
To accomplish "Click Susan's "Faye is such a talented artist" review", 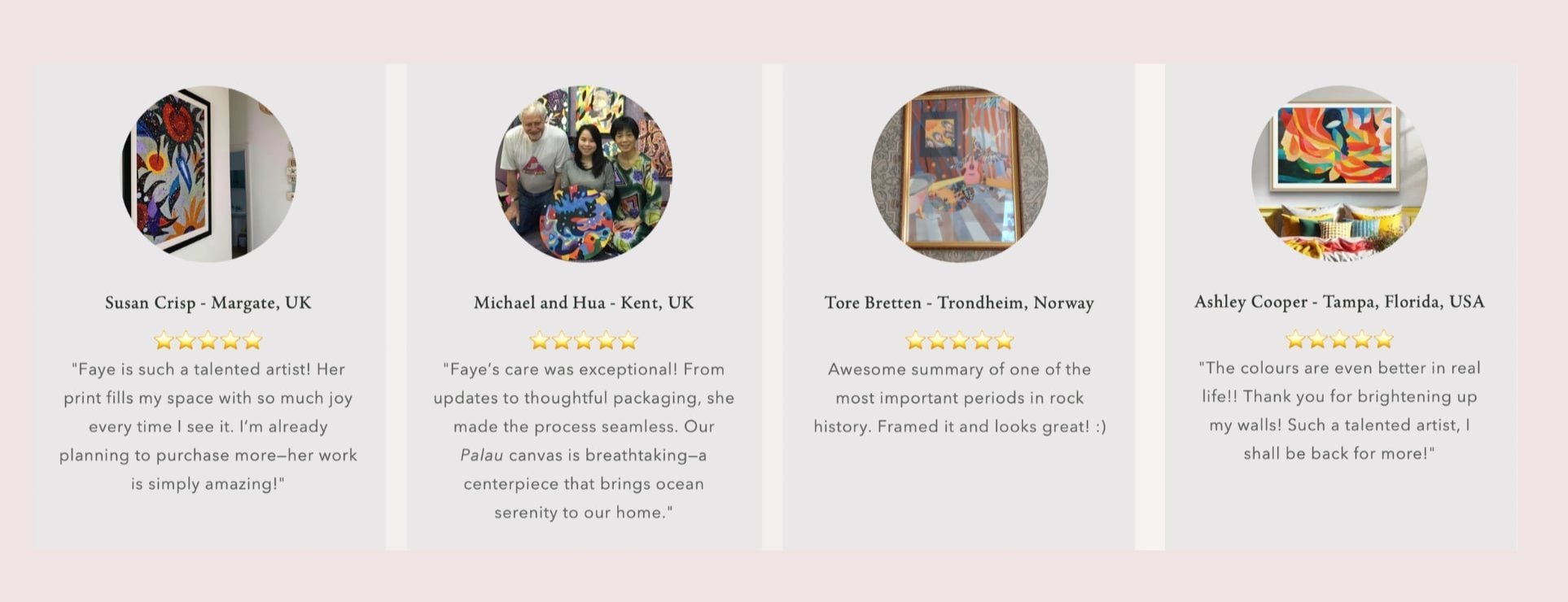I will coord(208,426).
